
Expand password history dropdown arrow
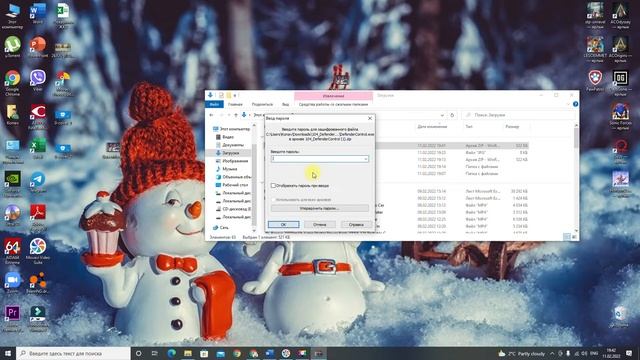(x=366, y=159)
